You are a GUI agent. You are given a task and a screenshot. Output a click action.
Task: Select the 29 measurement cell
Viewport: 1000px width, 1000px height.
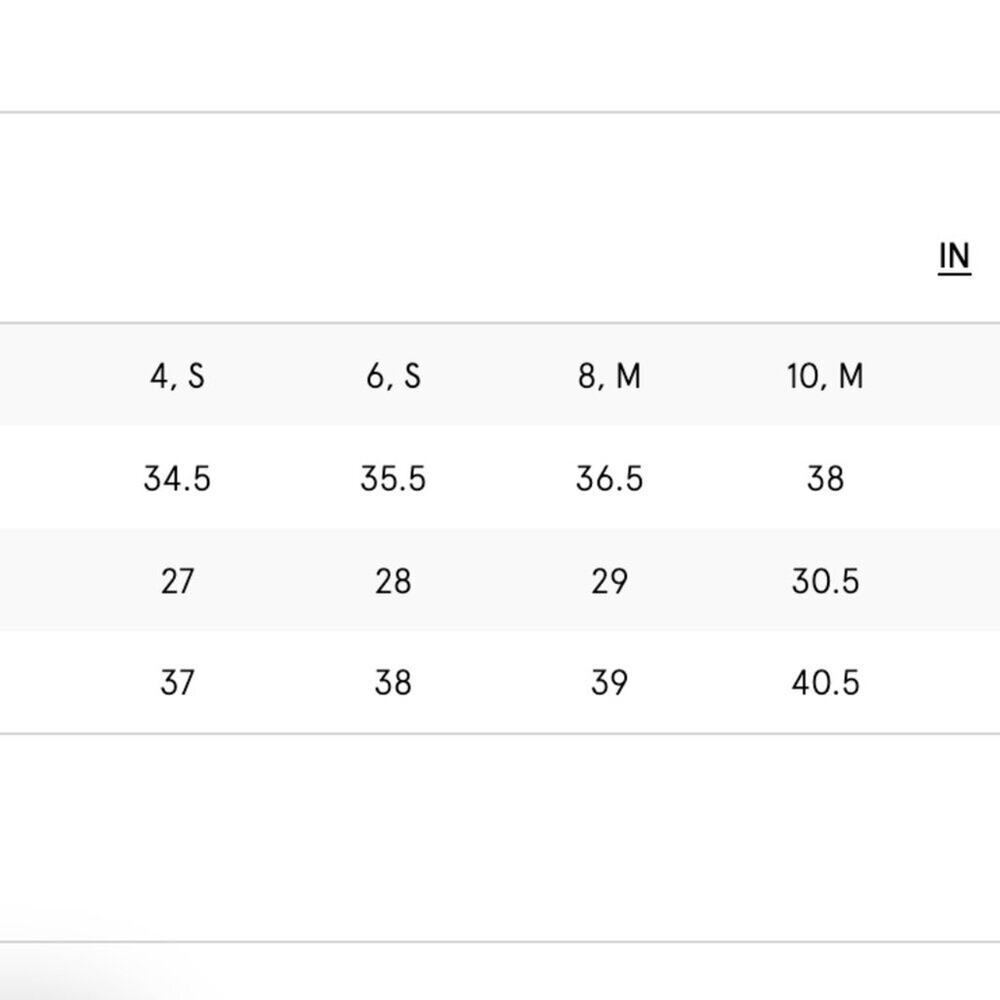[609, 581]
